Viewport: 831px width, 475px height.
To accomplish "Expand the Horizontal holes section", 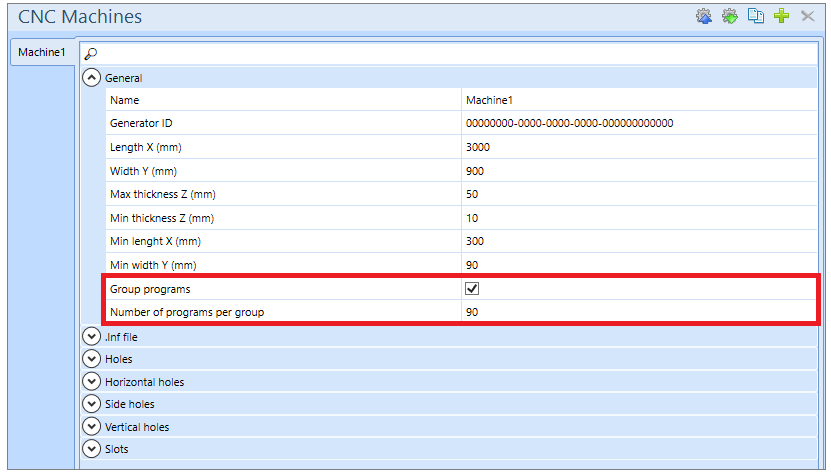I will (x=92, y=382).
